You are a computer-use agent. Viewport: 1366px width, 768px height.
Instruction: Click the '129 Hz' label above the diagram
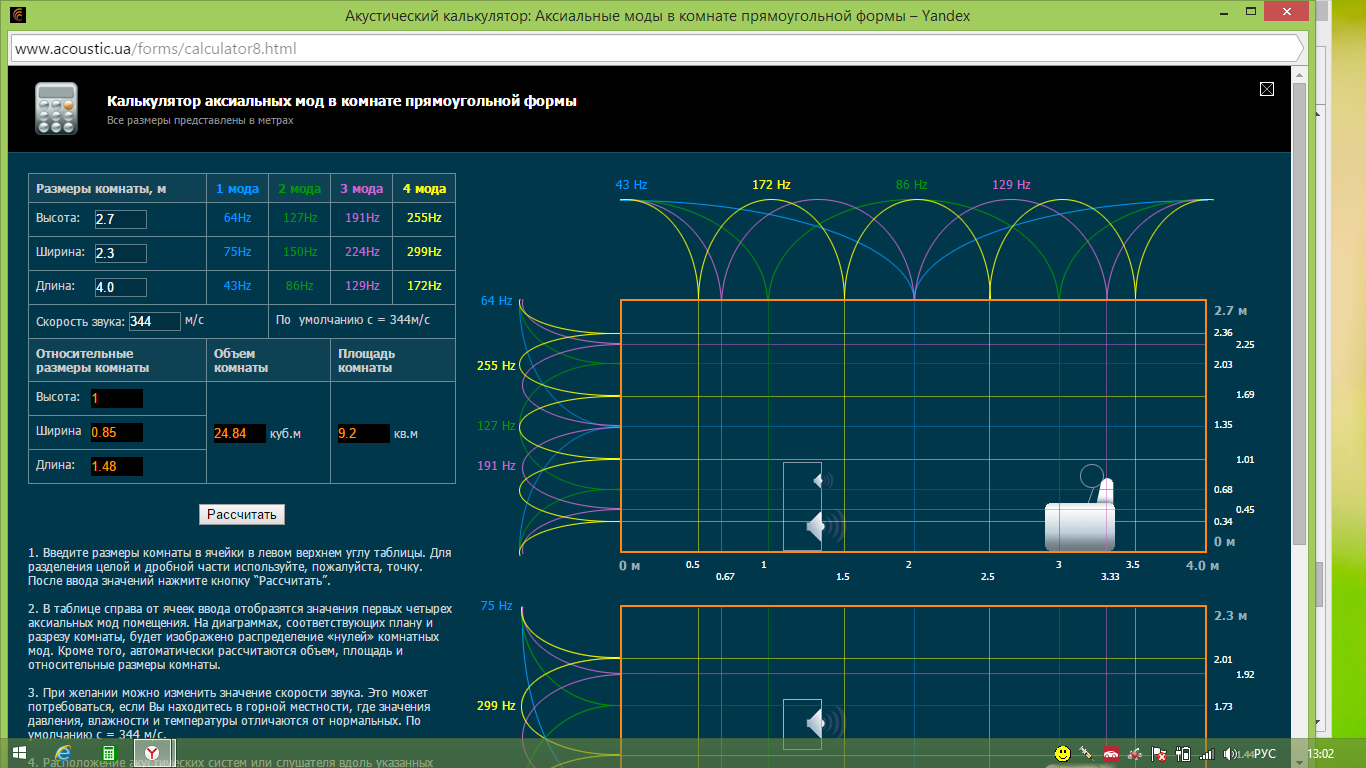click(1011, 185)
